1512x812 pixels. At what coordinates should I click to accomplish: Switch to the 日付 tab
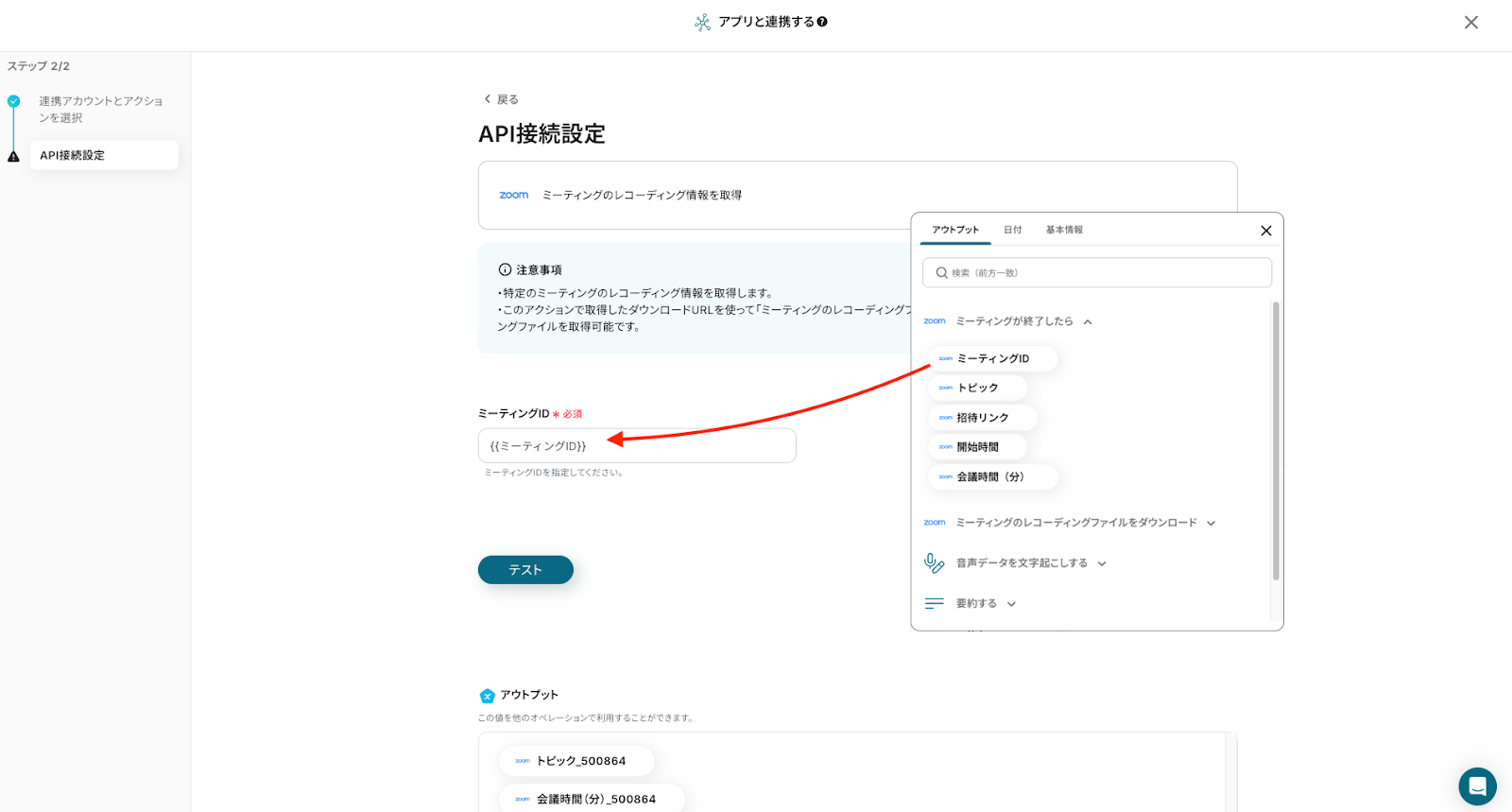pos(1012,231)
